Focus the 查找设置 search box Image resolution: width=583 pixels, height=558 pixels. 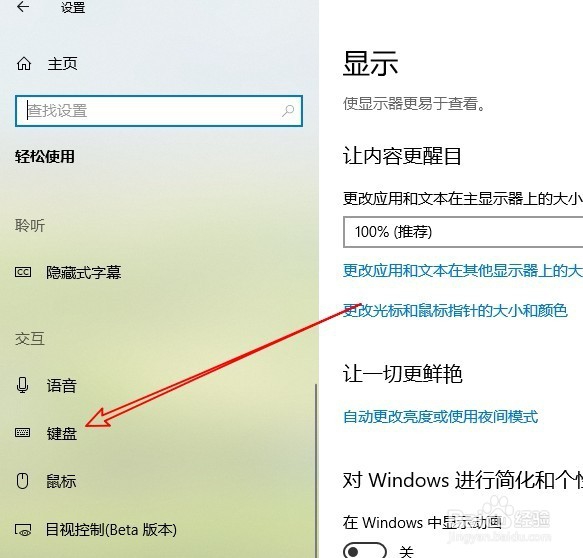pos(159,111)
